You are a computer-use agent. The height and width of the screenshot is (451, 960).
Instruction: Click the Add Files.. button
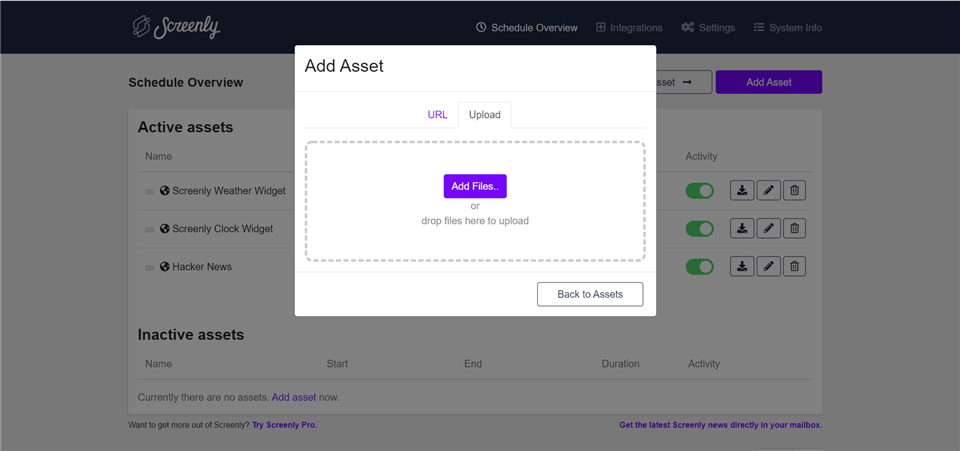pos(475,187)
